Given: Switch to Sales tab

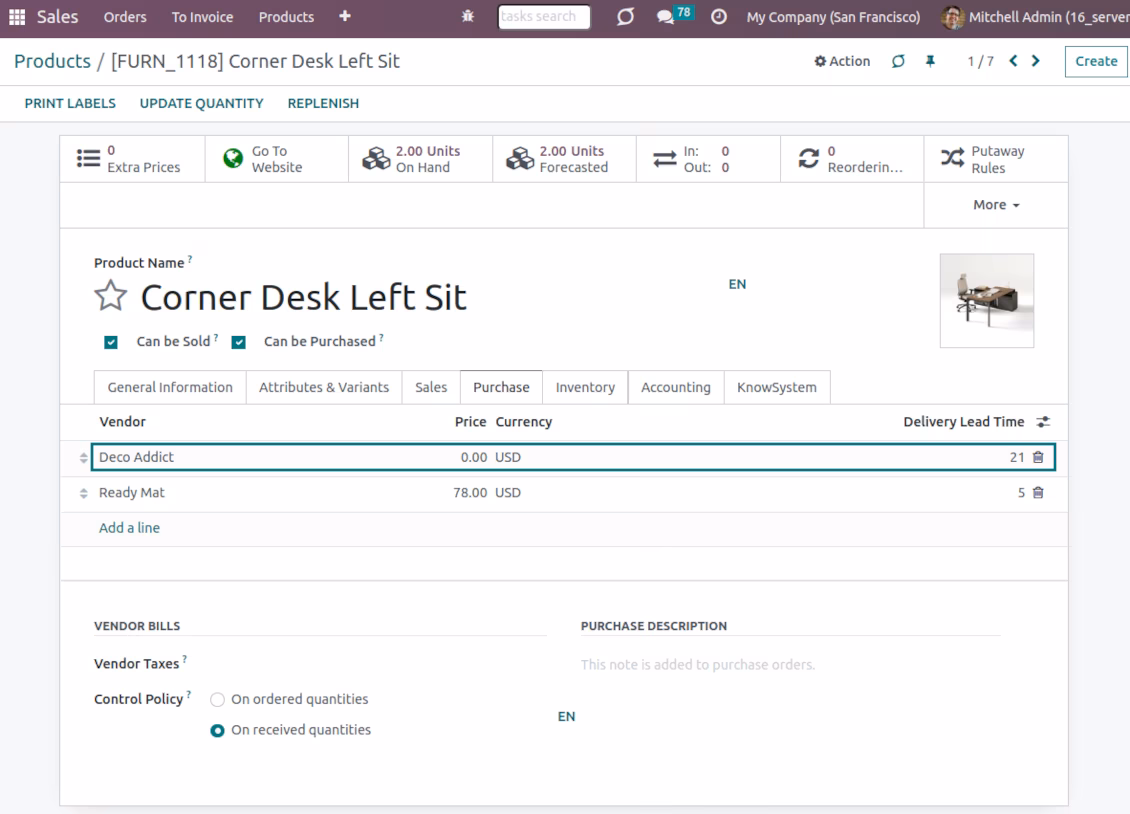Looking at the screenshot, I should point(431,388).
